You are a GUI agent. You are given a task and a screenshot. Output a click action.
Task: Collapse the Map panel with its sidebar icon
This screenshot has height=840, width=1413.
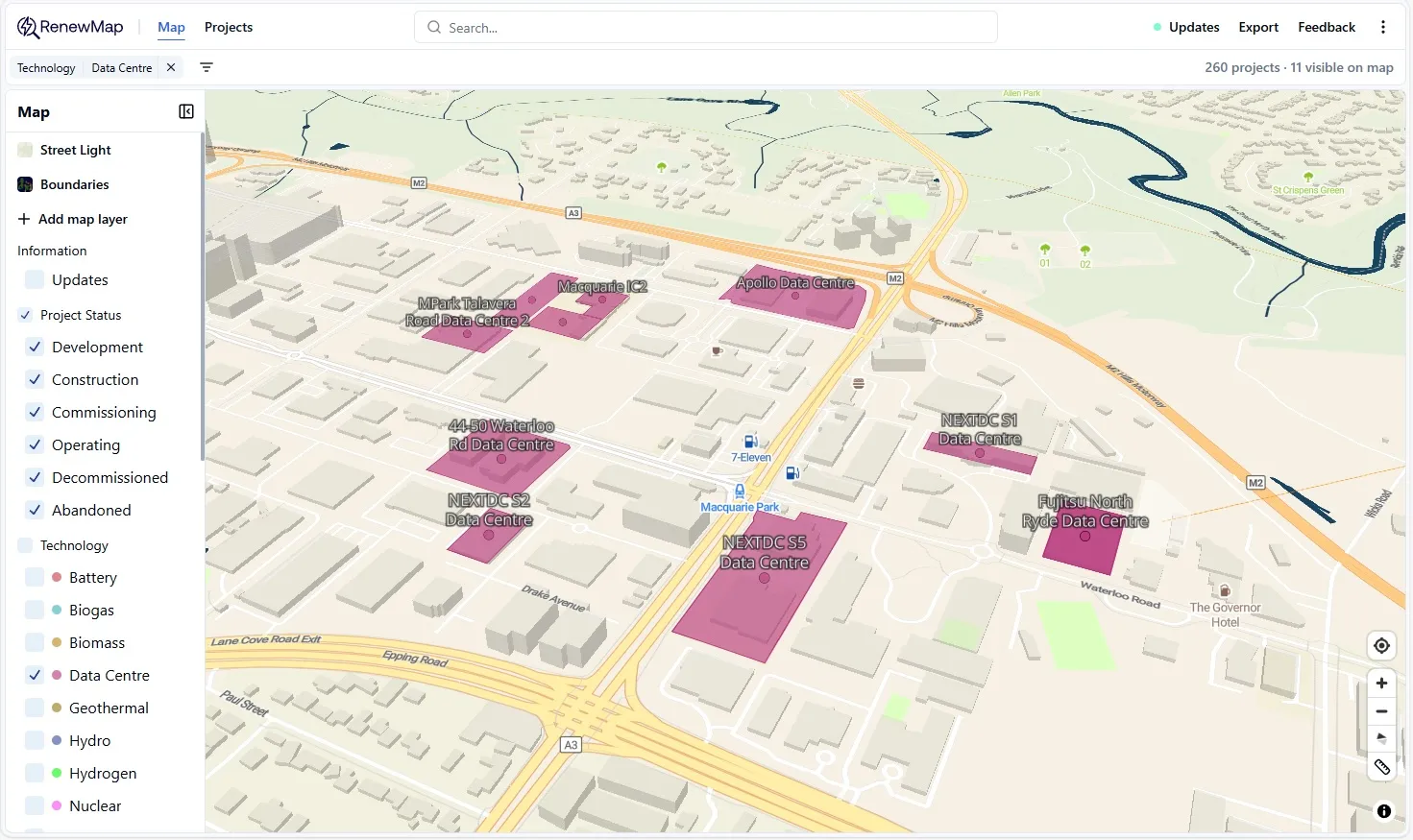[185, 111]
